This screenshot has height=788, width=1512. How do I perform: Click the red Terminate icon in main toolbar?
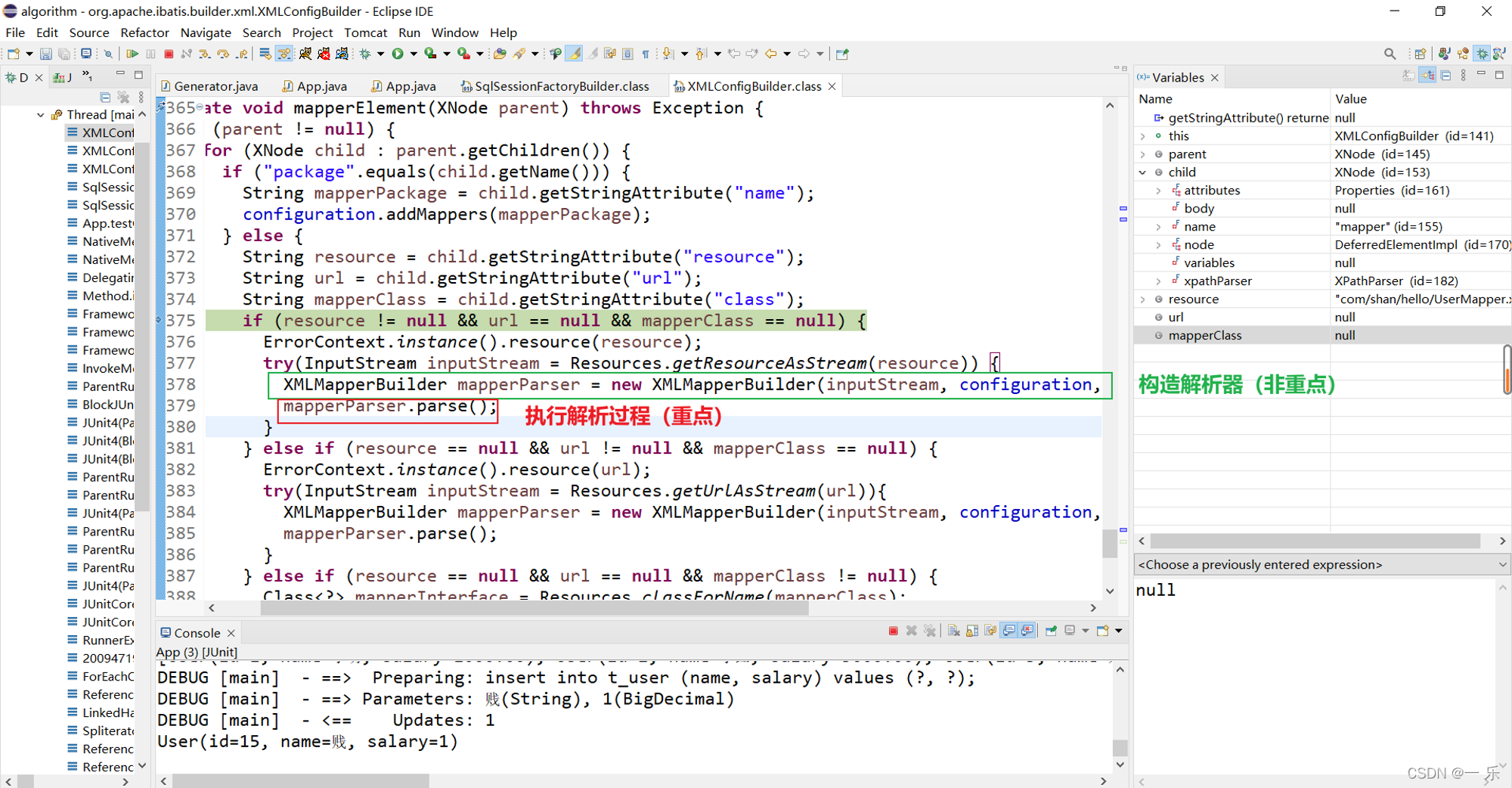(x=169, y=54)
